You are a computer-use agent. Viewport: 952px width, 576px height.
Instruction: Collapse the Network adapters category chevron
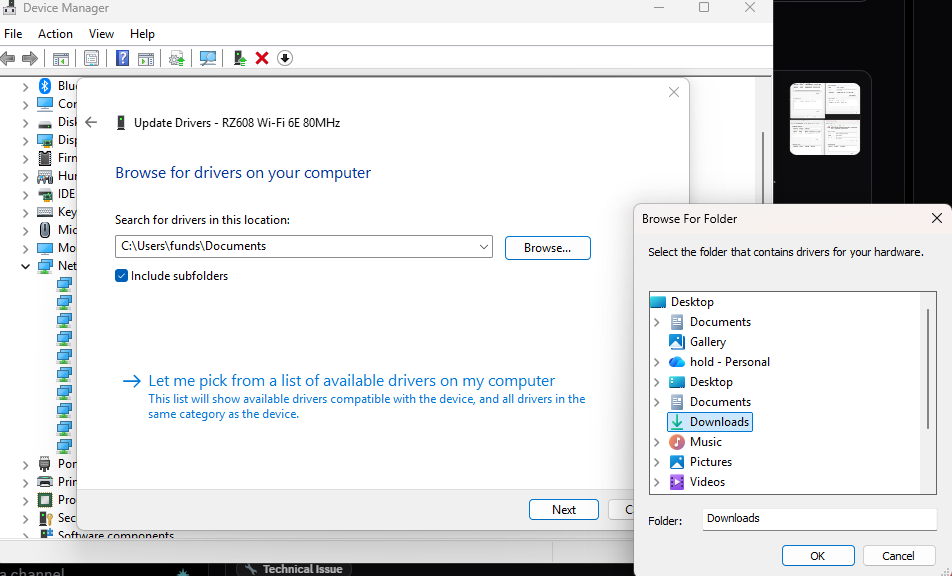[x=26, y=266]
